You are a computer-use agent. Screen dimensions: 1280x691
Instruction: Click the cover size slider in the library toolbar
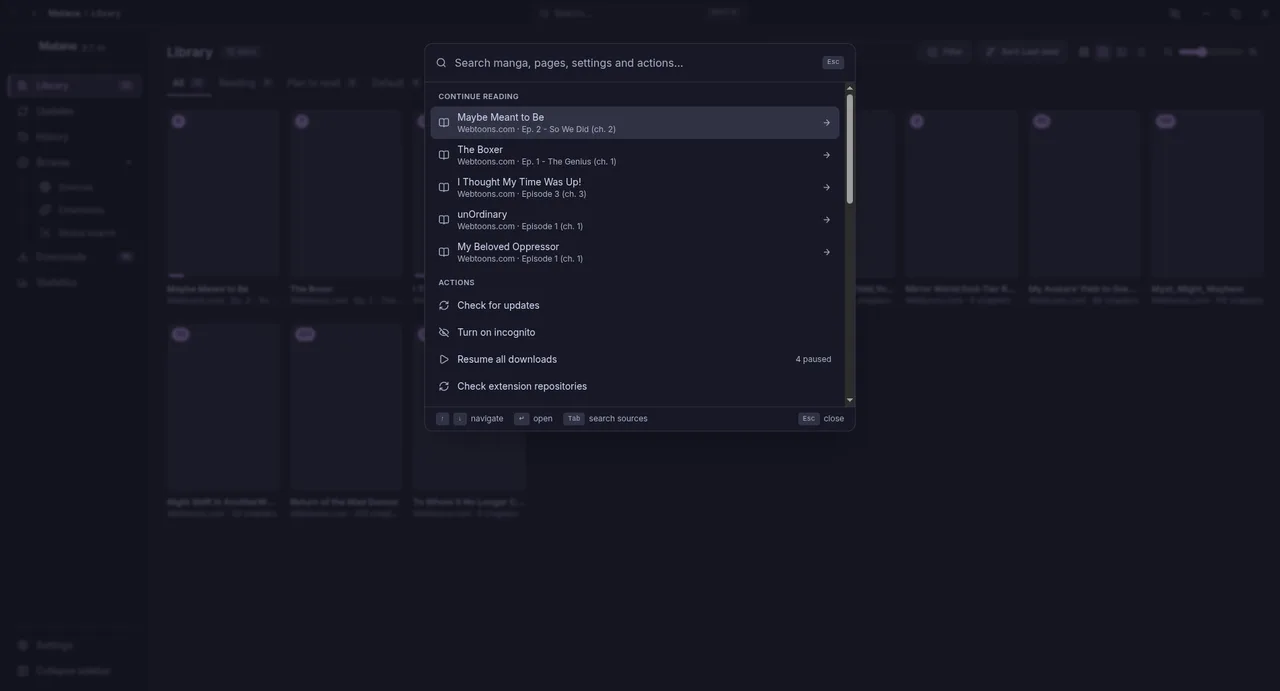[1211, 52]
